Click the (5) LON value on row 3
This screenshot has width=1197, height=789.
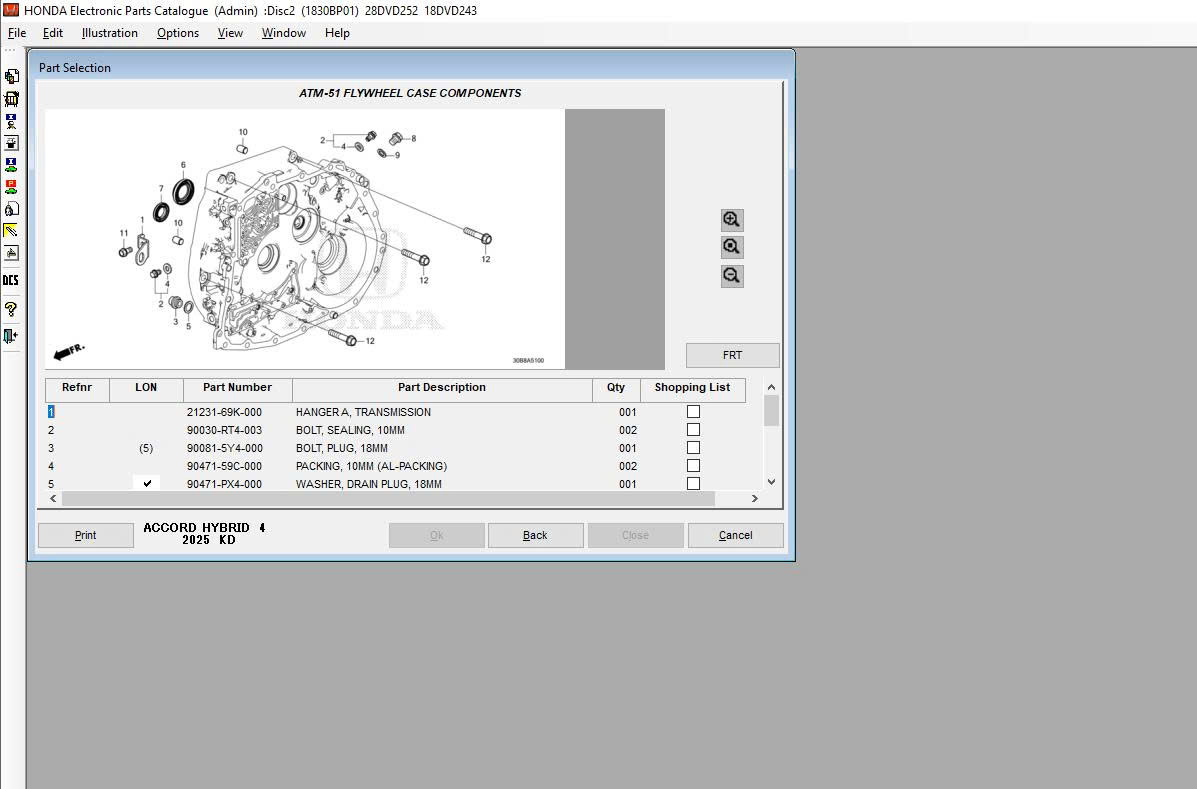[146, 448]
